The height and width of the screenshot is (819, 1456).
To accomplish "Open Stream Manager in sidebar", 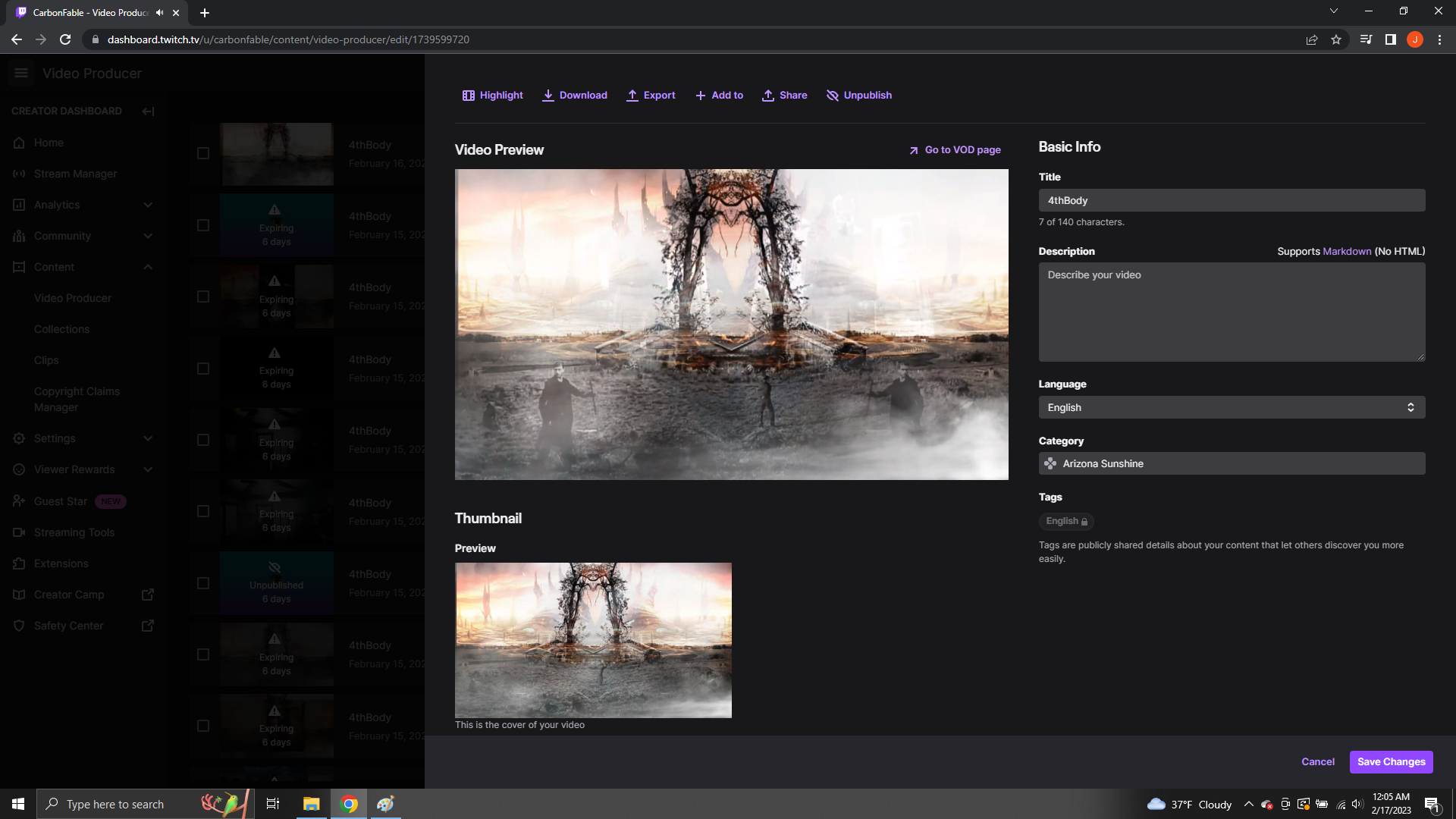I will (75, 174).
